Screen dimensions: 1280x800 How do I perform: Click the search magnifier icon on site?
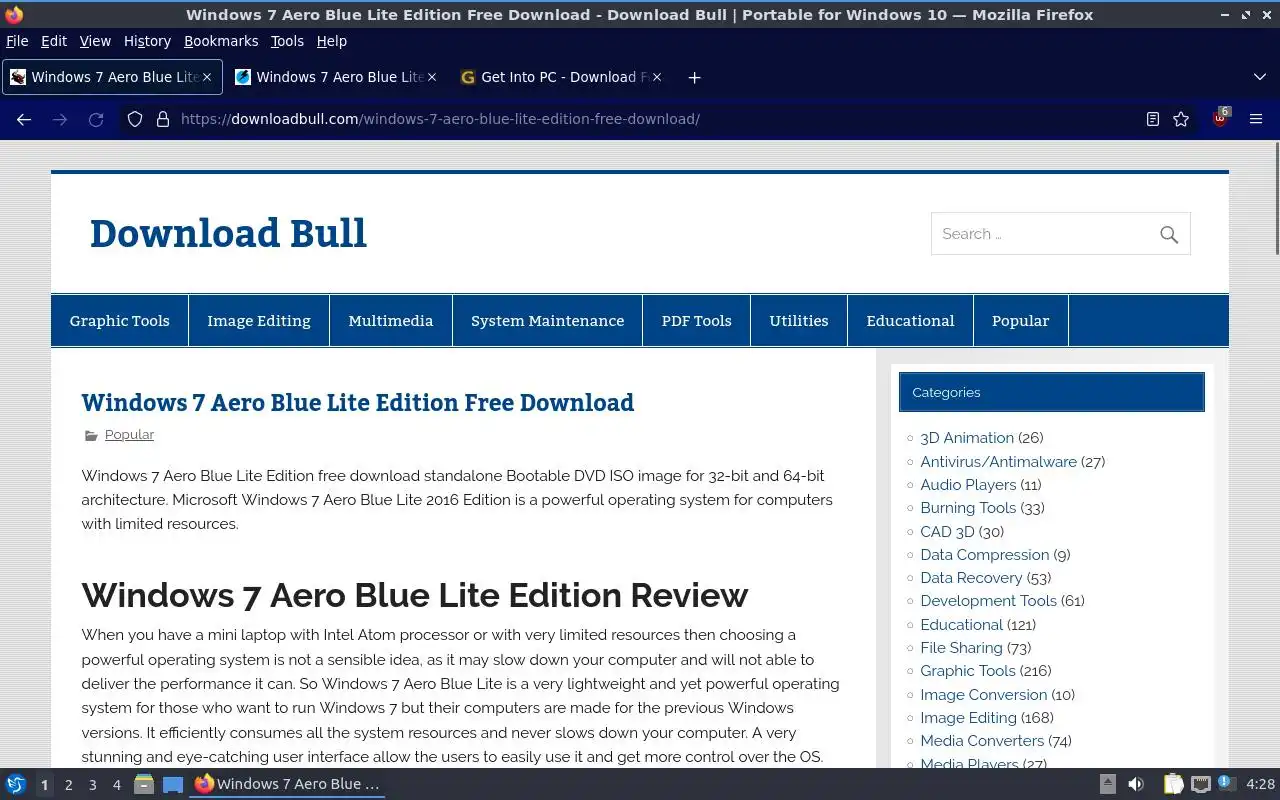pyautogui.click(x=1169, y=234)
